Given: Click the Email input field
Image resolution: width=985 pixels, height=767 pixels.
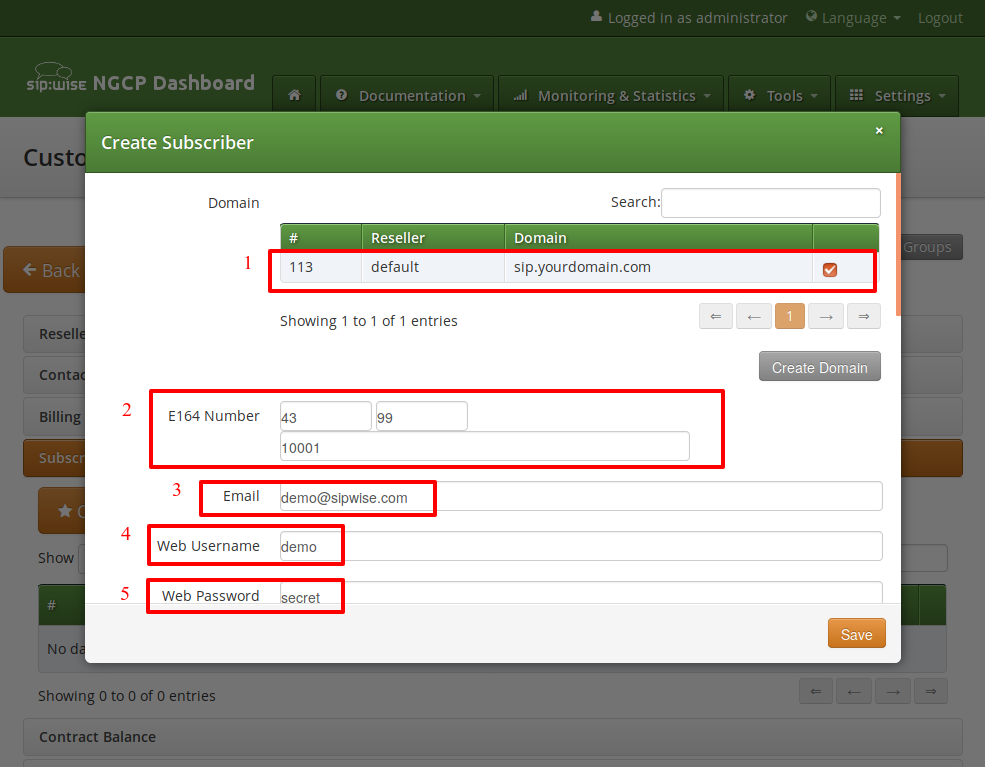Looking at the screenshot, I should coord(580,497).
